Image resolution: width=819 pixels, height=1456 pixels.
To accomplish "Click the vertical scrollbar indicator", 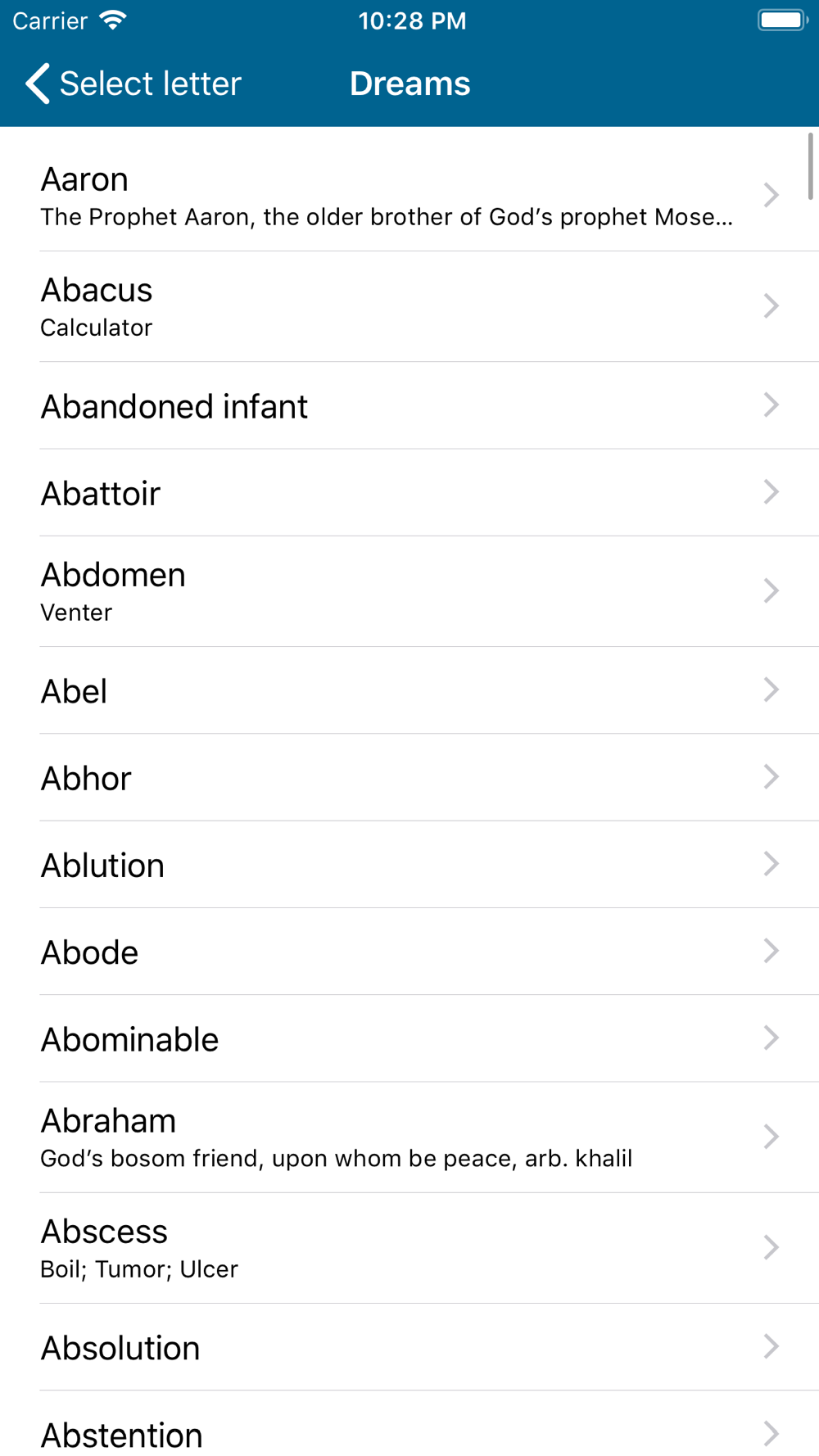I will pos(810,166).
